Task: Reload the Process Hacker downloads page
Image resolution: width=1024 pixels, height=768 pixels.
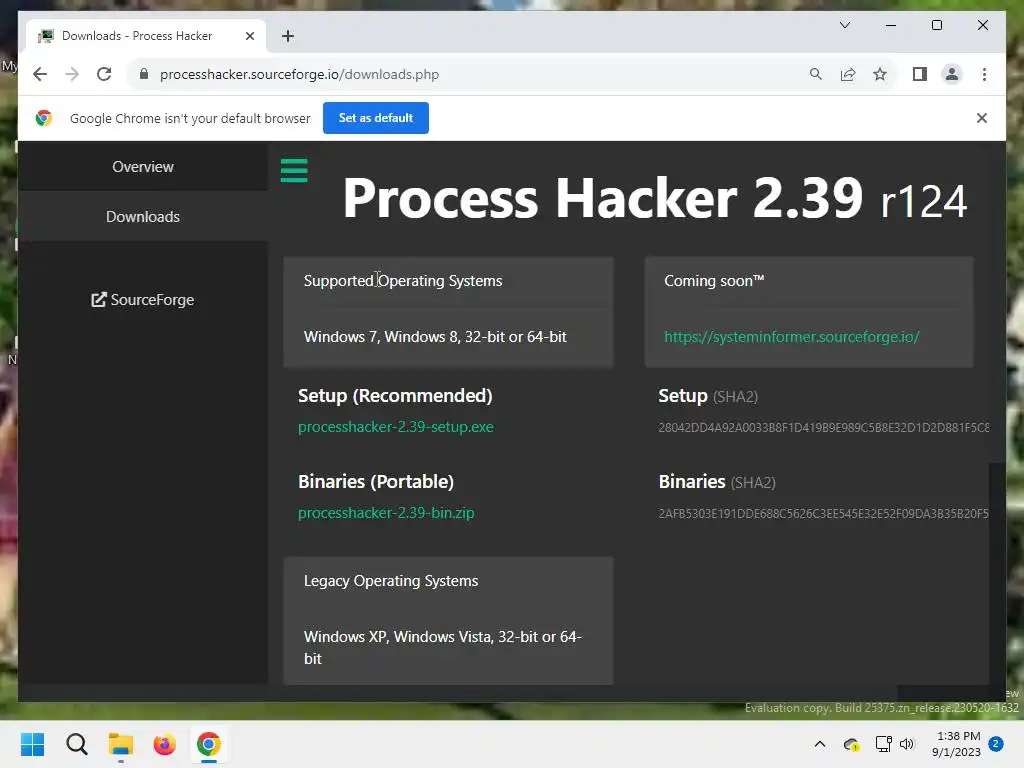Action: [104, 74]
